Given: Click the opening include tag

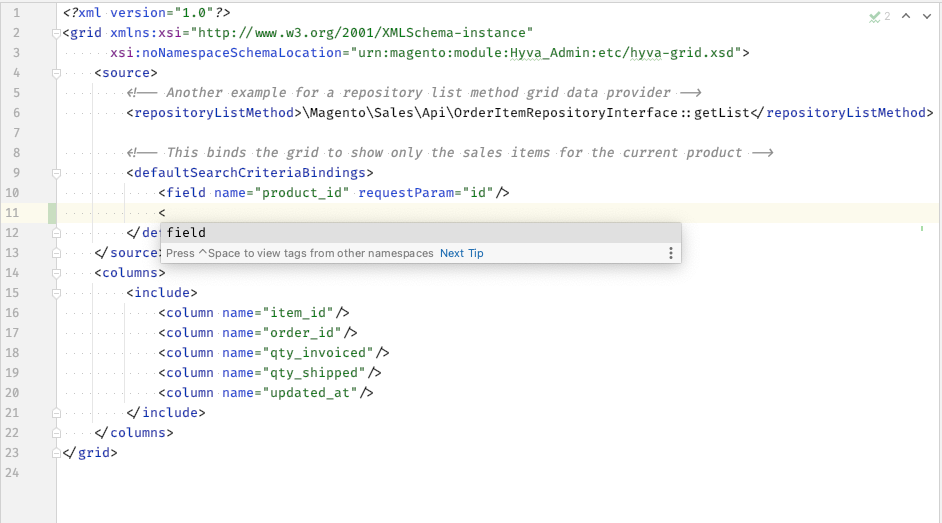Looking at the screenshot, I should (162, 293).
